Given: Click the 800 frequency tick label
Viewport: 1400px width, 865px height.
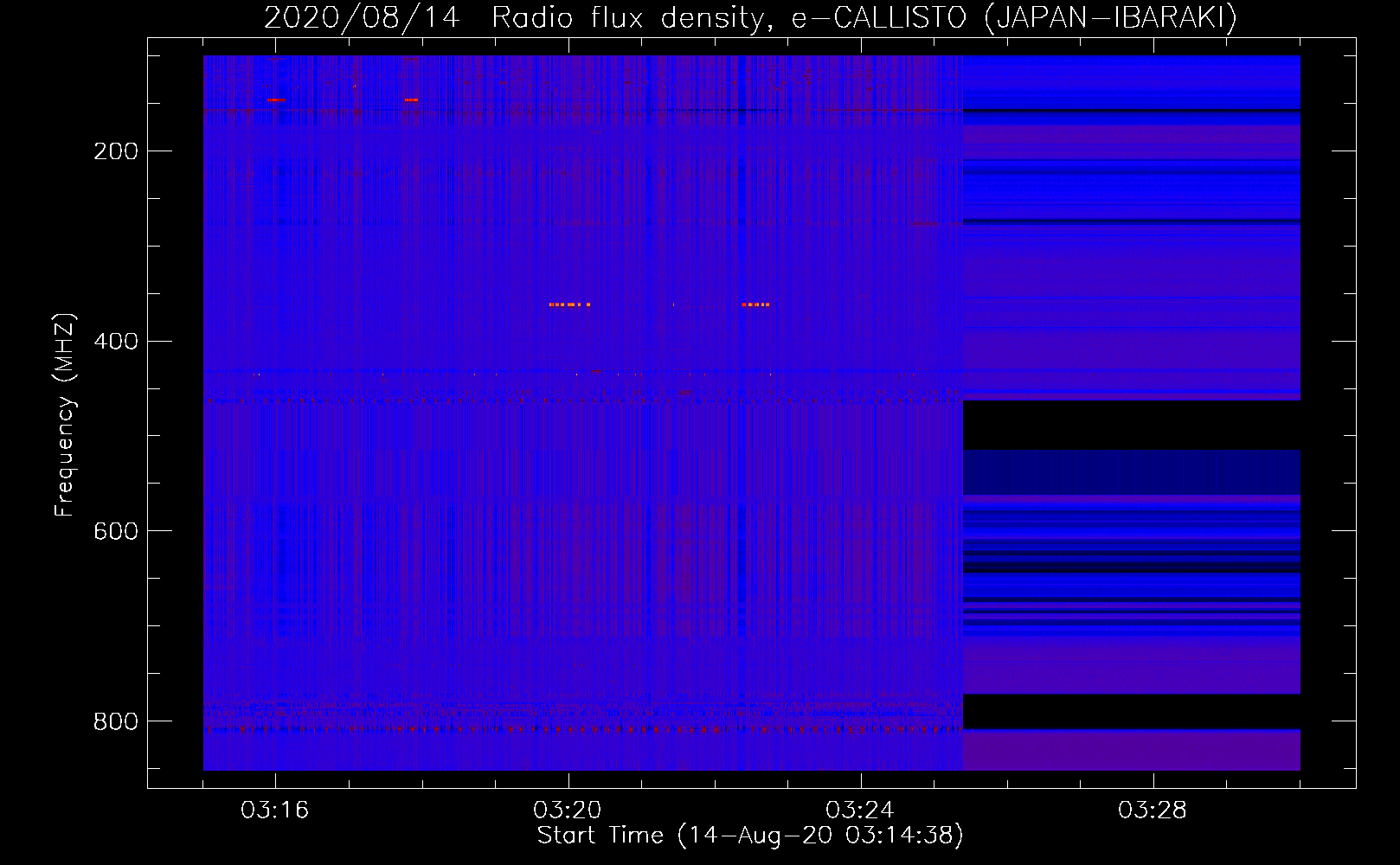Looking at the screenshot, I should tap(116, 721).
